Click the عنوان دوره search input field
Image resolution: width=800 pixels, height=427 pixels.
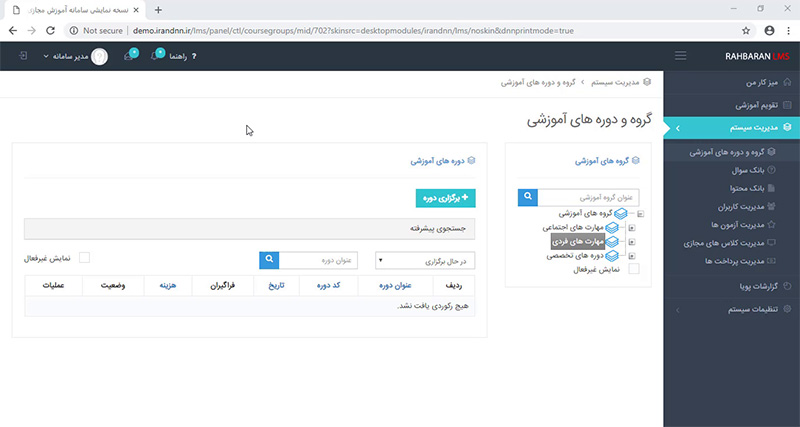tap(318, 260)
